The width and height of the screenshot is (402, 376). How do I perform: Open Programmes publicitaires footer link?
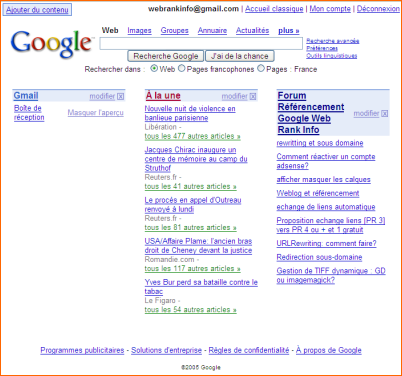(82, 350)
